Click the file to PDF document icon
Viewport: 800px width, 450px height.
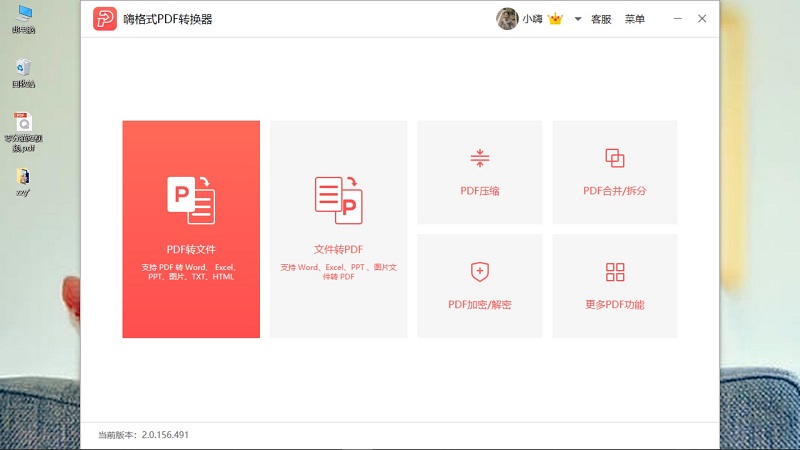339,200
